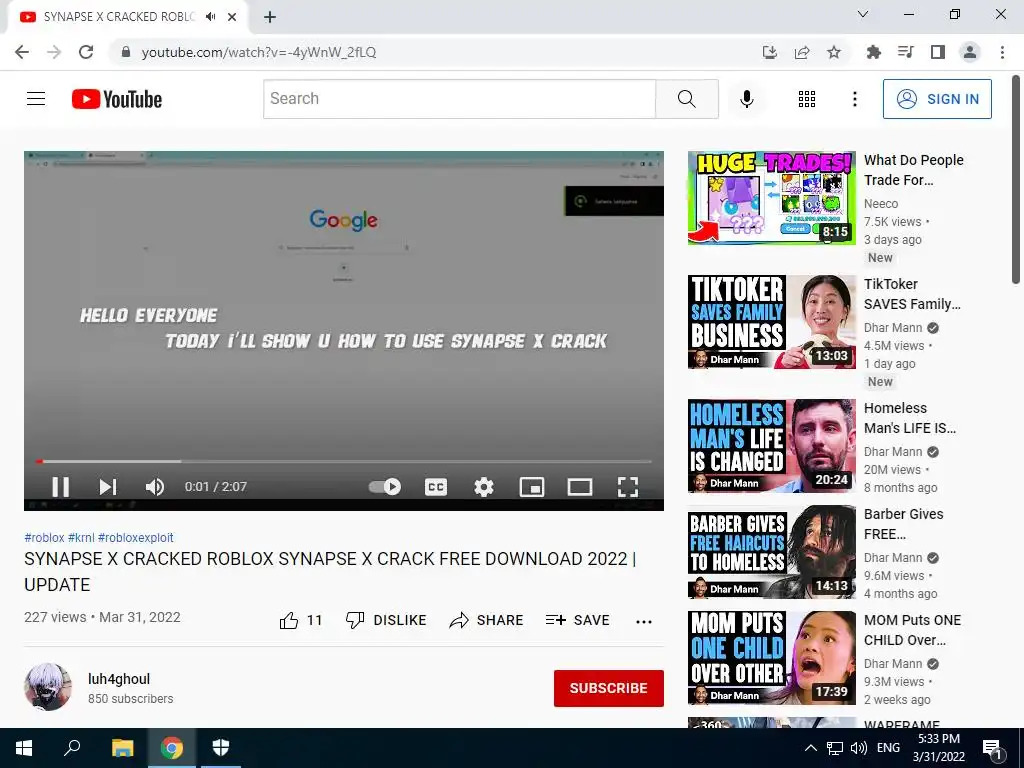Click the address bar URL
Viewport: 1024px width, 768px height.
[x=259, y=52]
